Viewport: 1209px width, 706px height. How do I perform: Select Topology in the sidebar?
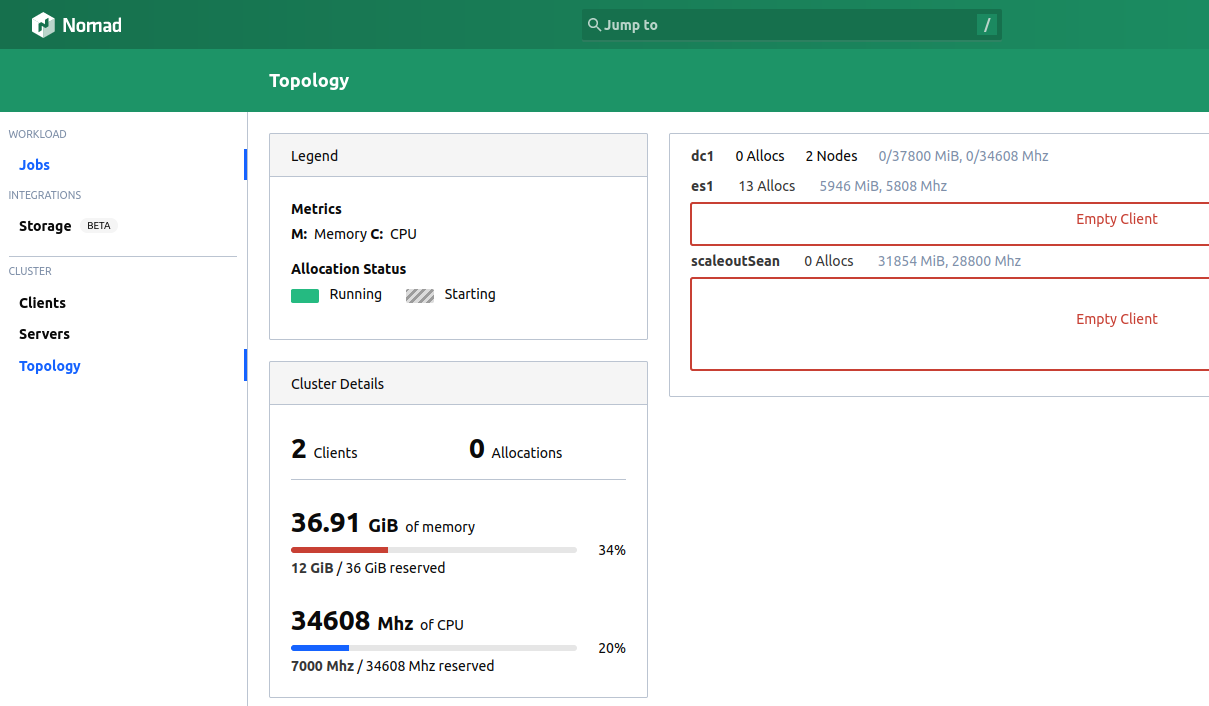(50, 366)
